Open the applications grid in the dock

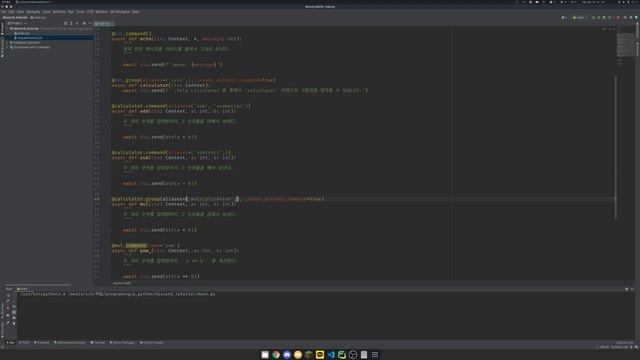pos(375,355)
